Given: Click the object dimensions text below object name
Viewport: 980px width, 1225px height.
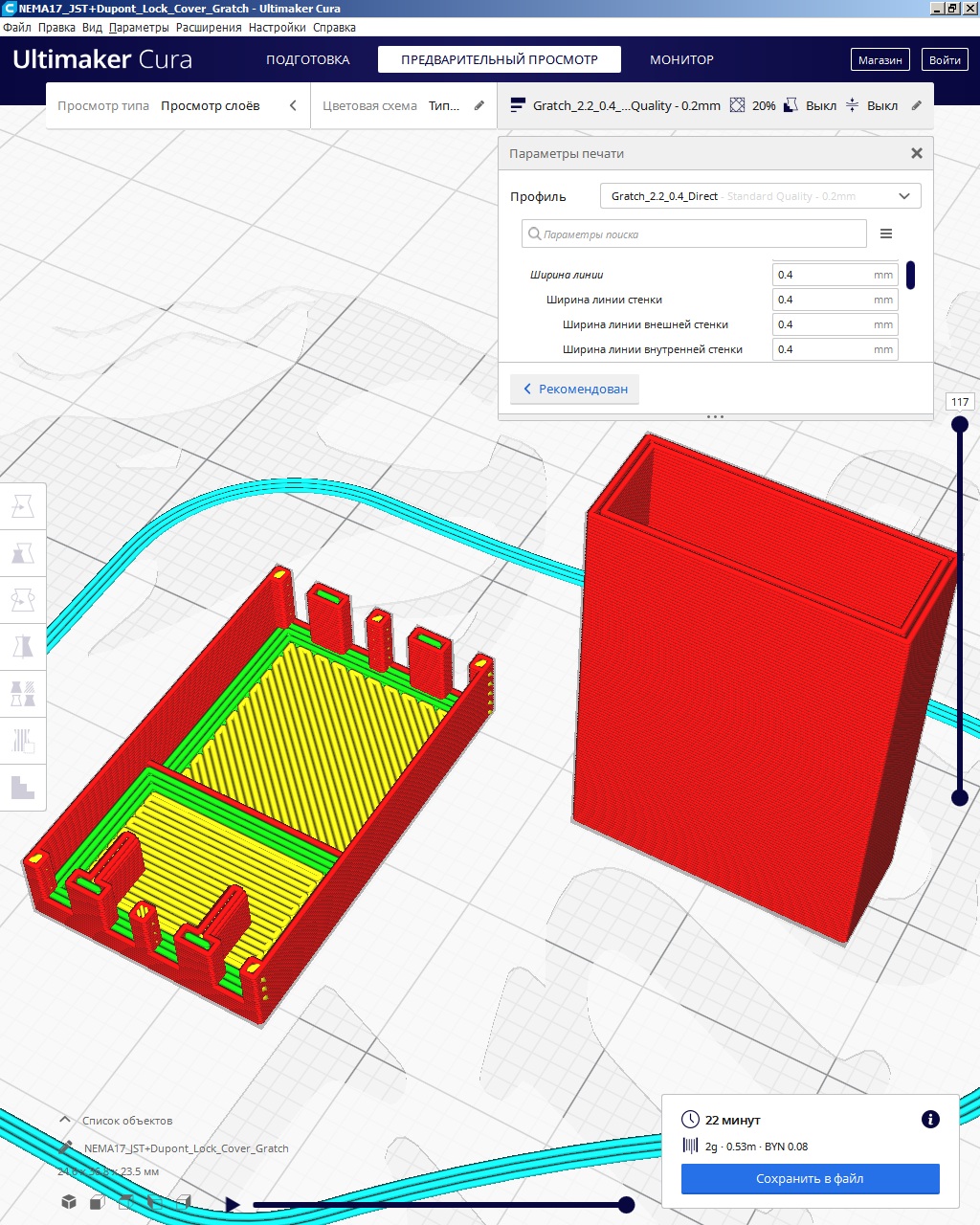Looking at the screenshot, I should coord(108,1171).
